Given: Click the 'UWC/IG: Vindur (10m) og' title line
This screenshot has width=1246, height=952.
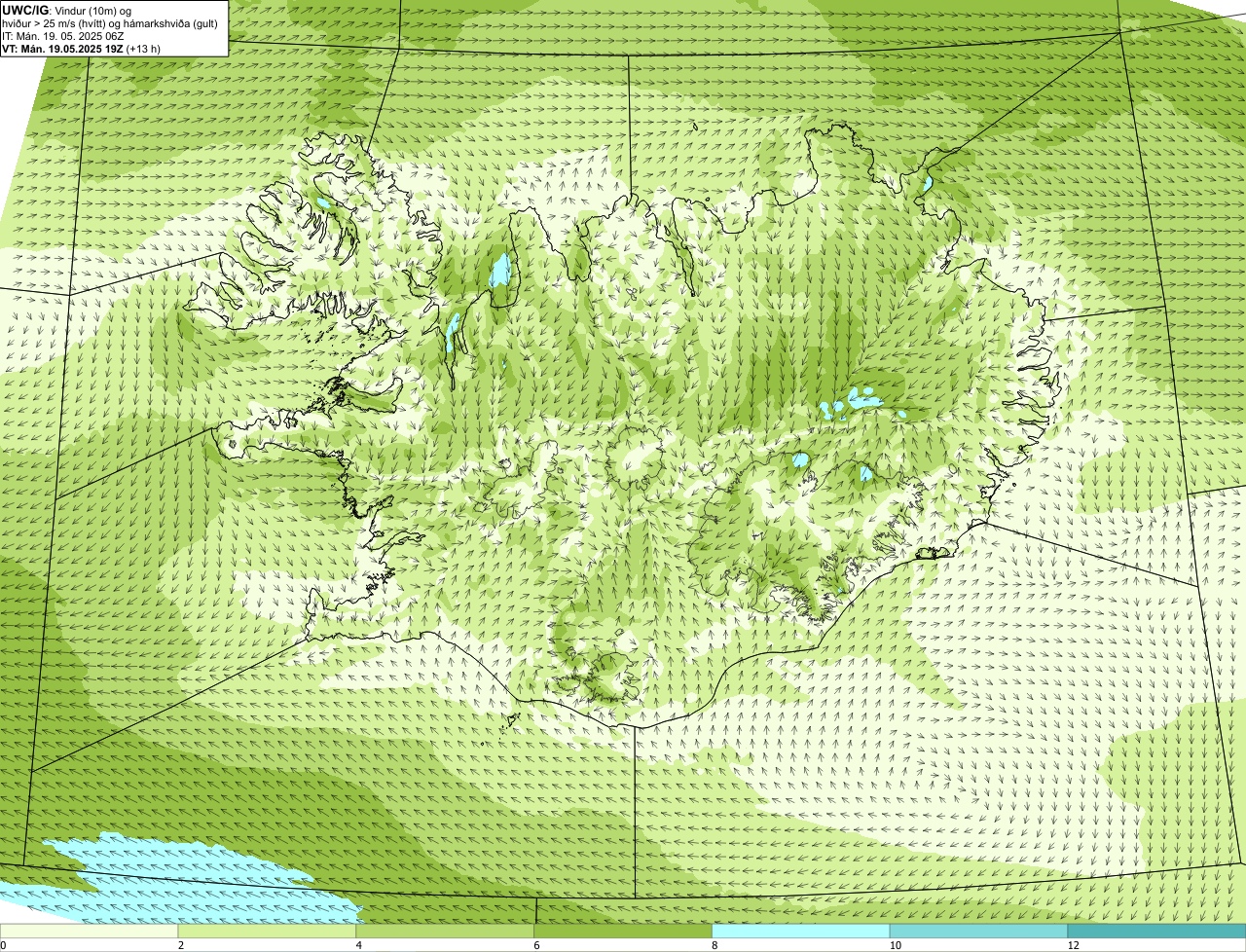Looking at the screenshot, I should [x=67, y=11].
